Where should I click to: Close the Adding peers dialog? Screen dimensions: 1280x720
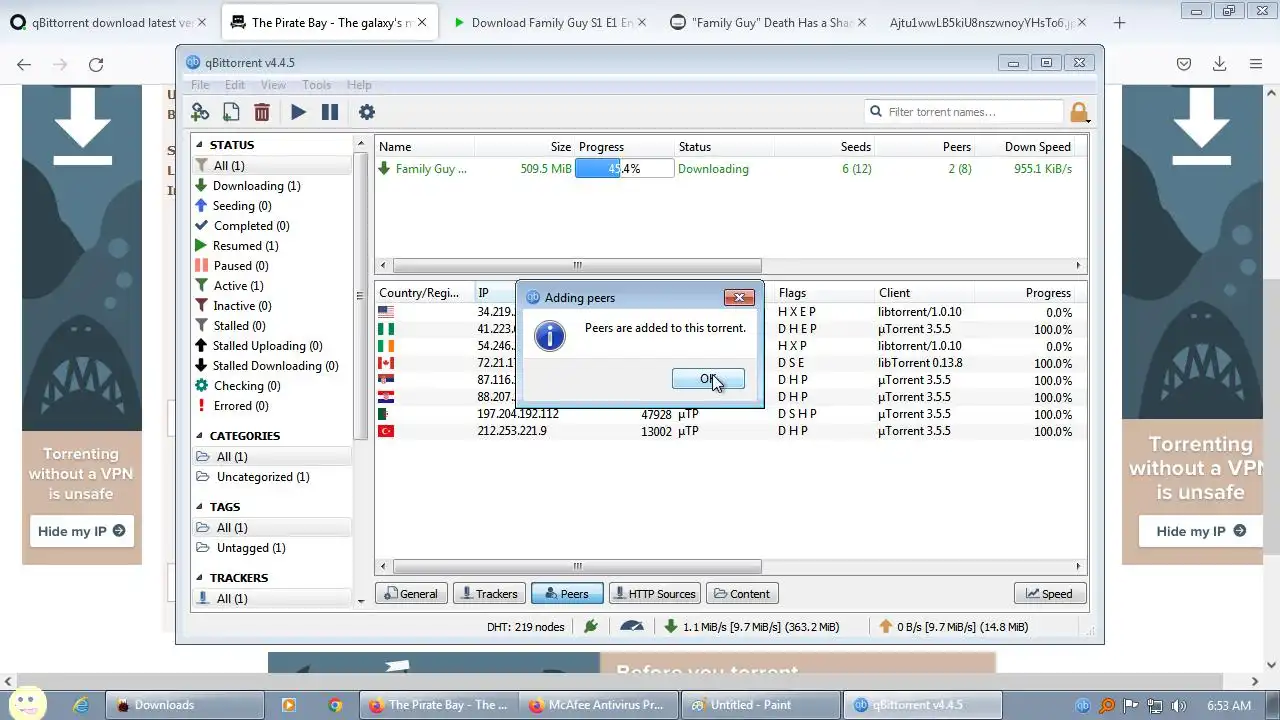(x=739, y=297)
